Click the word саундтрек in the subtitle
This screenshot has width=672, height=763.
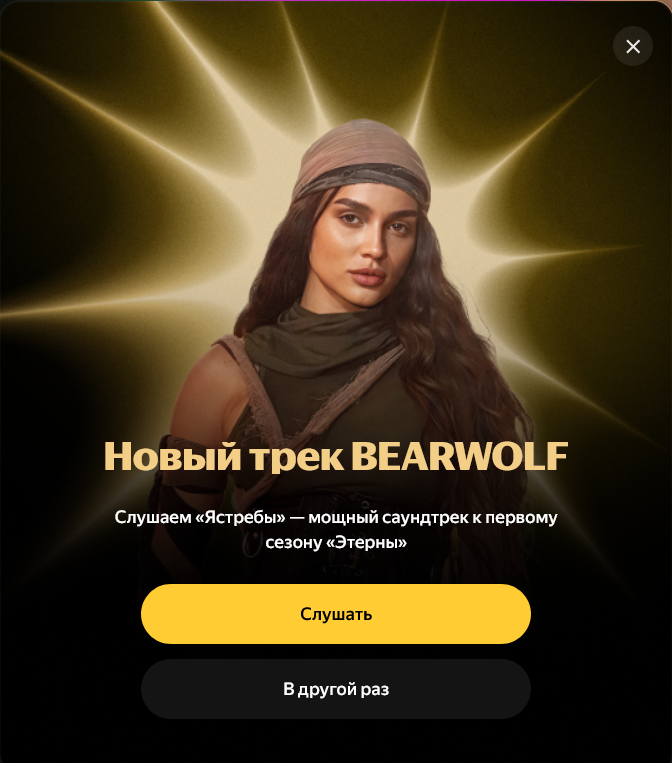424,517
